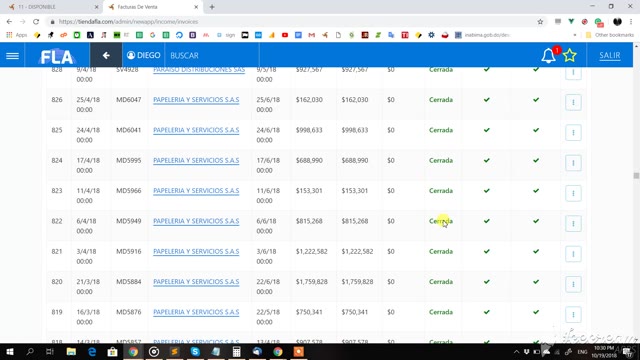The image size is (640, 360).
Task: Click browser back arrow
Action: point(9,22)
